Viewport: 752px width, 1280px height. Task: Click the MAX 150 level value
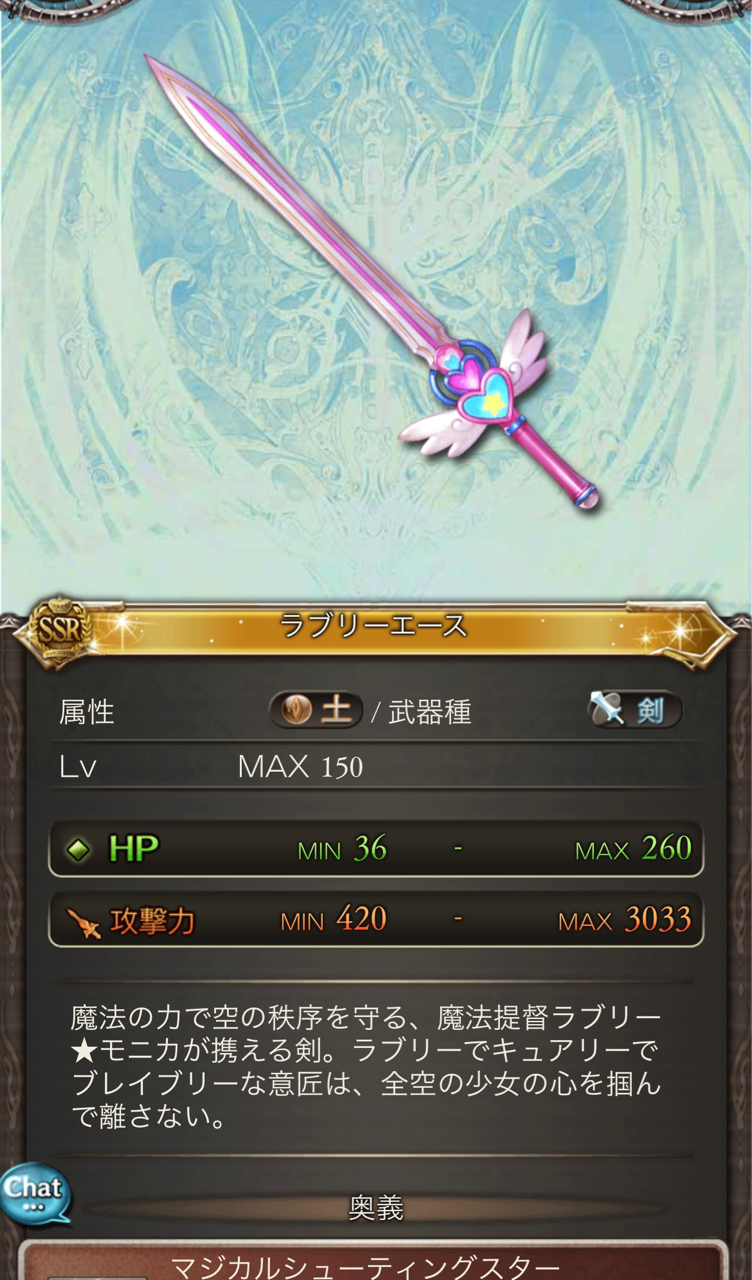[x=300, y=767]
